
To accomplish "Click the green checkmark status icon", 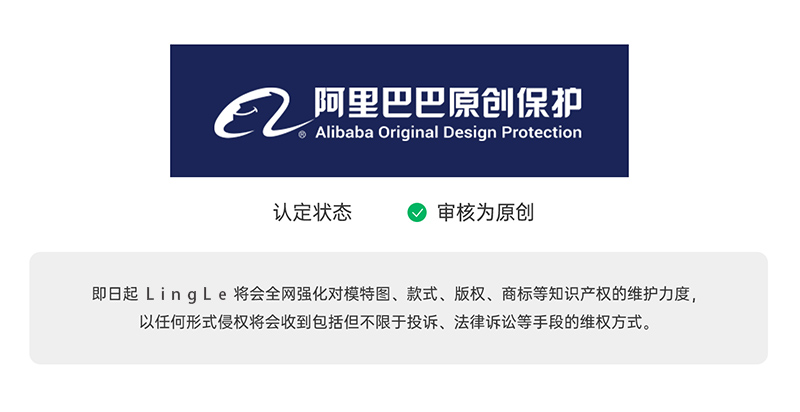I will click(417, 212).
